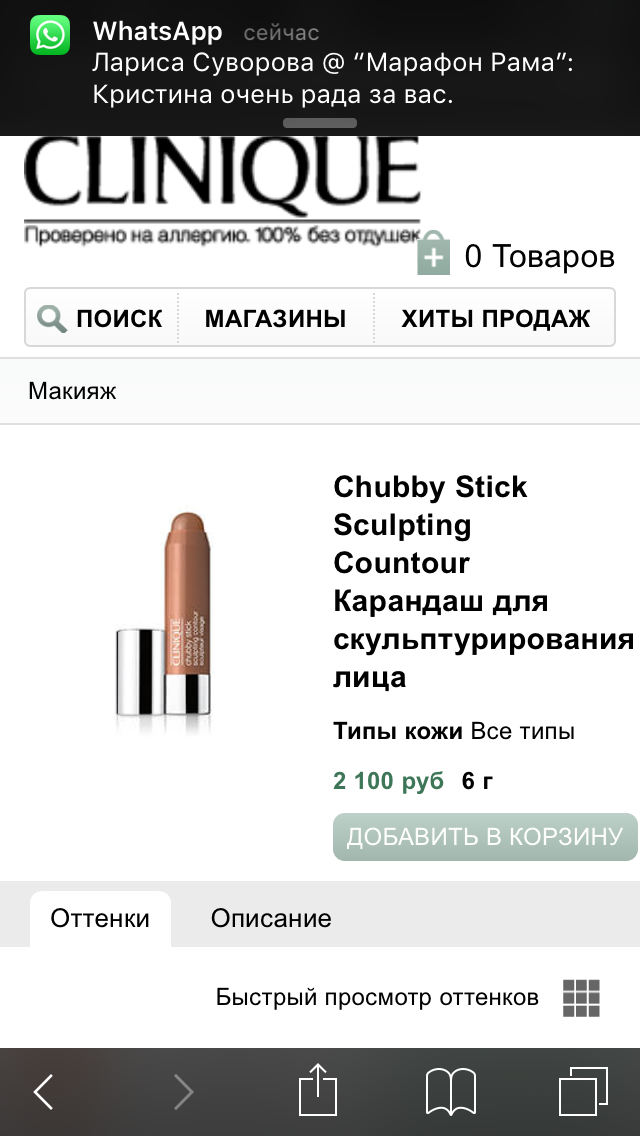
Task: Open the Safari bookmarks book icon
Action: [x=451, y=1091]
